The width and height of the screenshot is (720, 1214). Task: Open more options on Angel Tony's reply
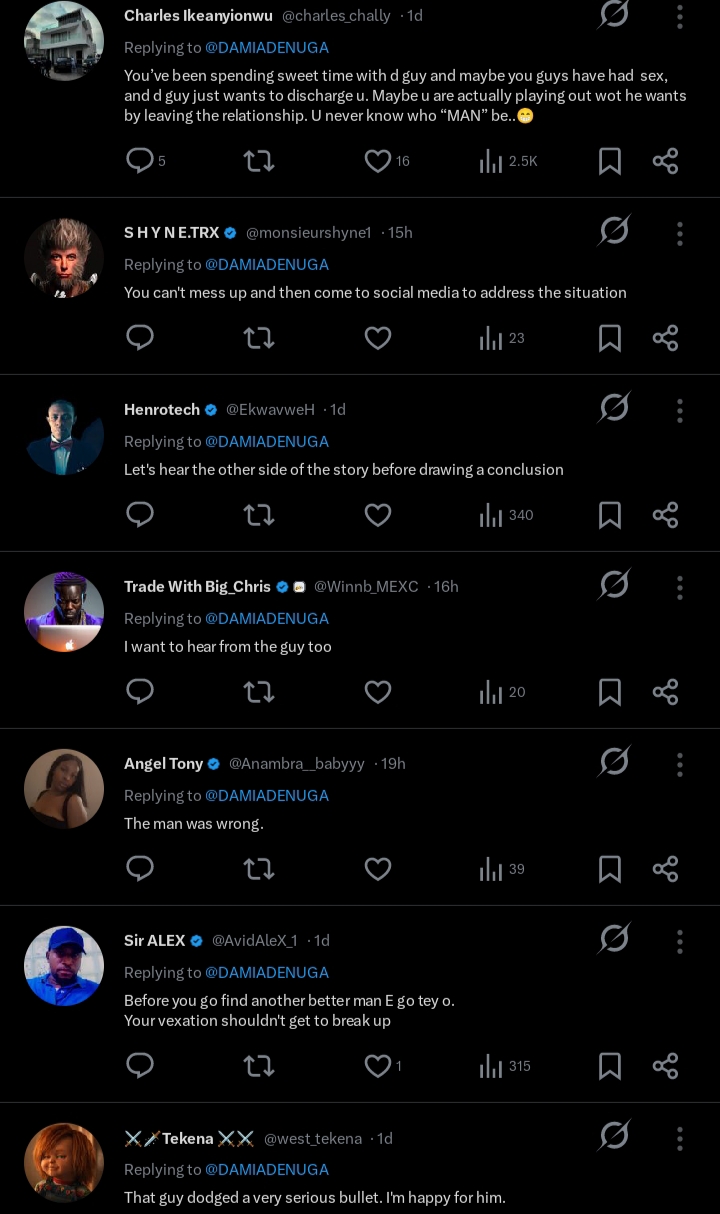click(x=680, y=764)
